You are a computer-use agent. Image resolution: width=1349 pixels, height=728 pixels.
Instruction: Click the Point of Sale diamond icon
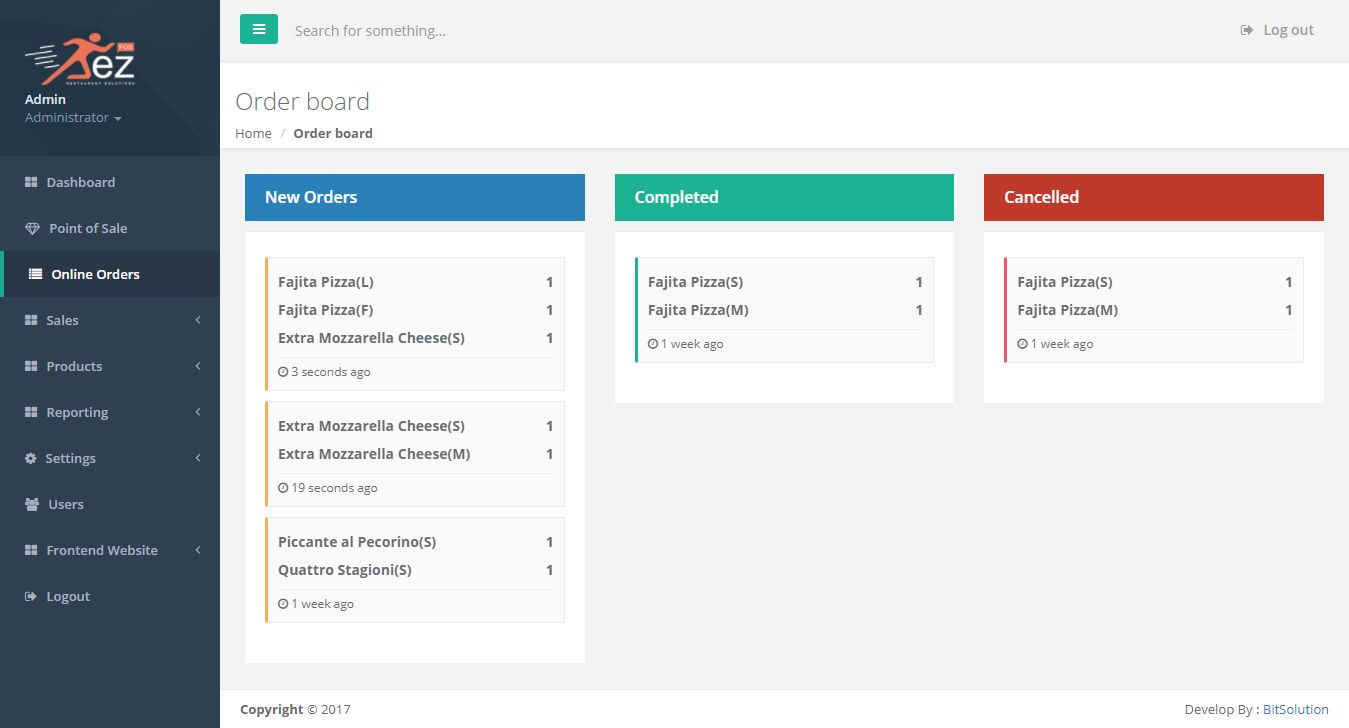point(32,228)
